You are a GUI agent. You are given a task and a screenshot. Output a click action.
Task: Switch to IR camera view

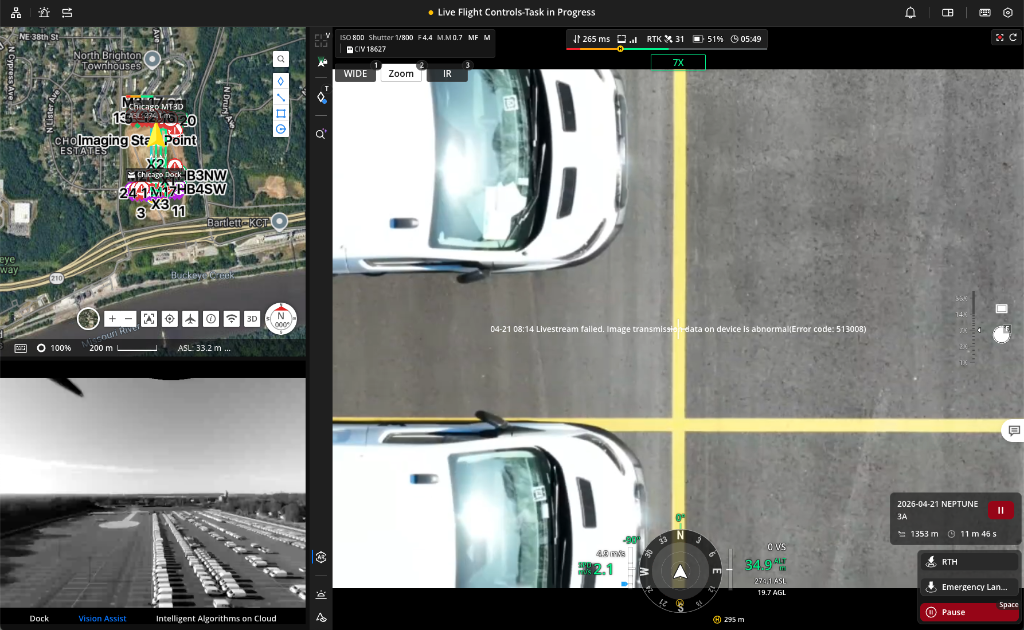[x=447, y=74]
